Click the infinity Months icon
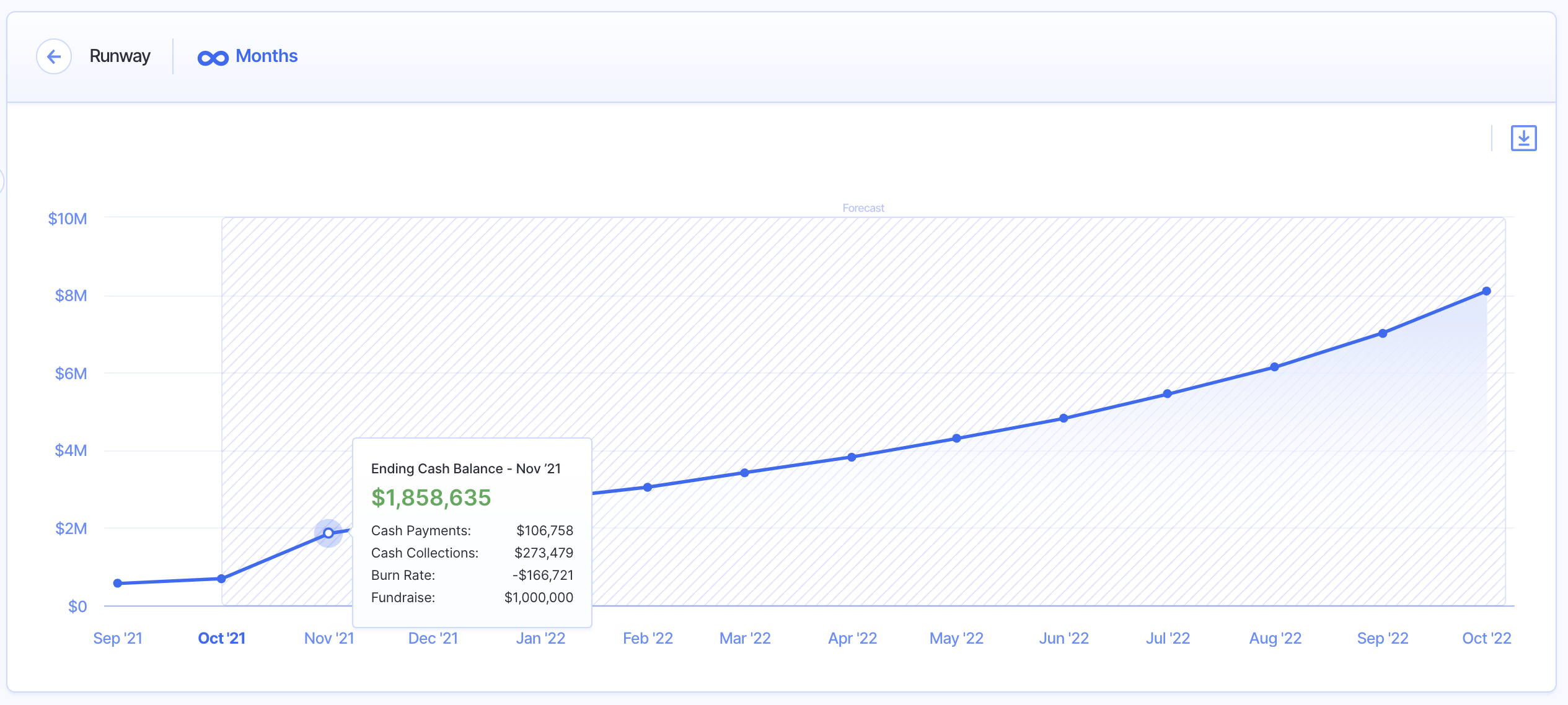 tap(213, 58)
